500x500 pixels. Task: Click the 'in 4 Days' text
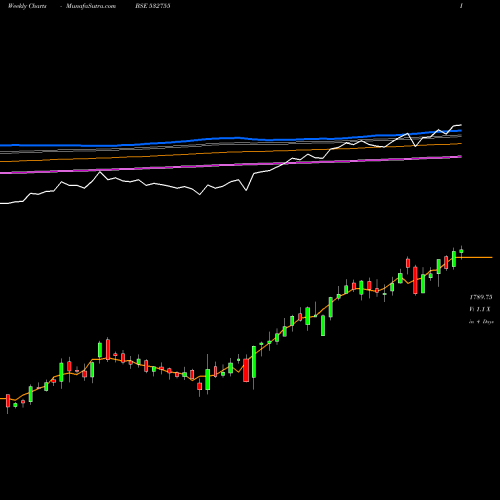[x=481, y=322]
